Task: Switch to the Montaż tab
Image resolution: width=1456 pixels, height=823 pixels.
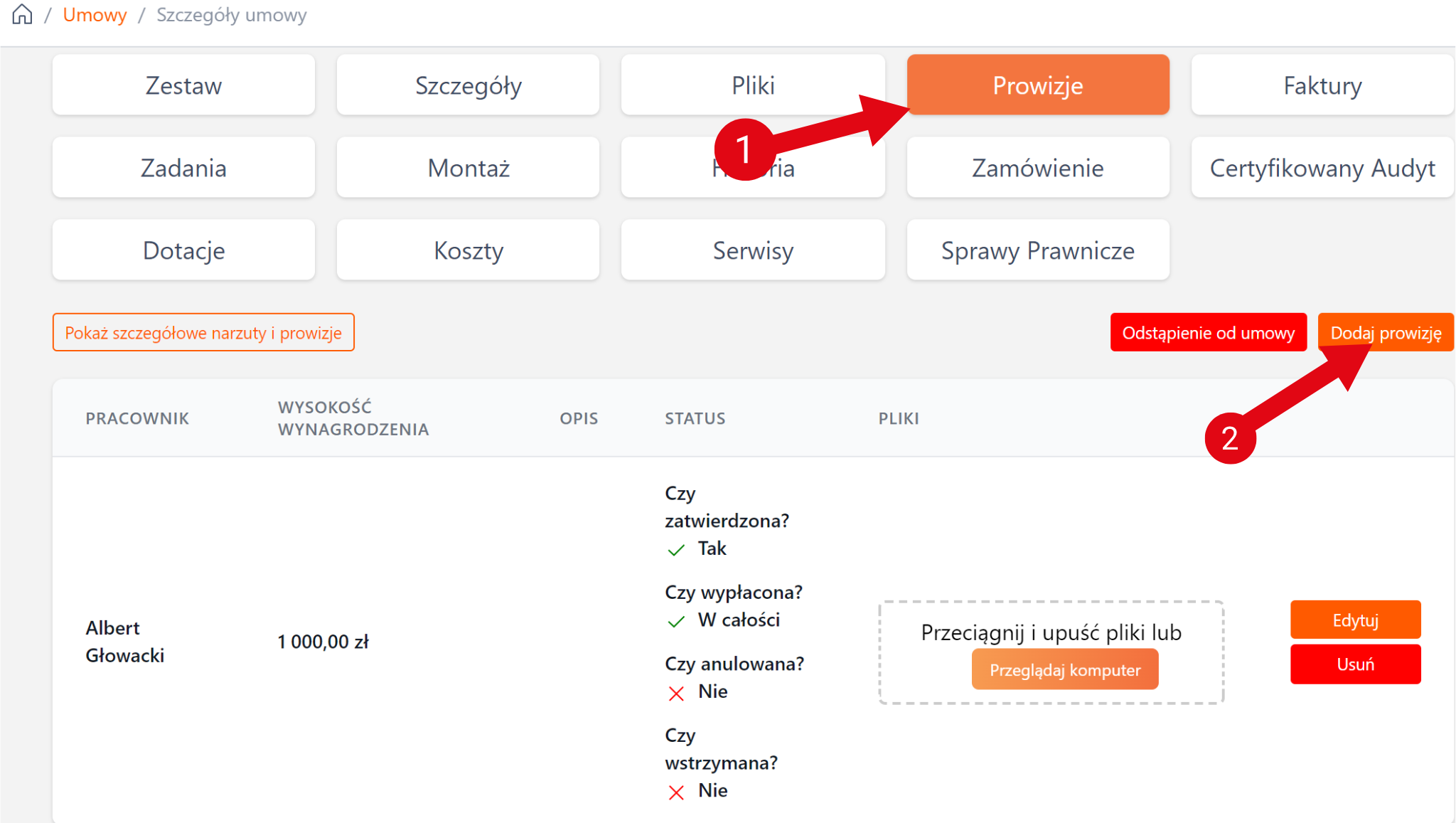Action: (468, 168)
